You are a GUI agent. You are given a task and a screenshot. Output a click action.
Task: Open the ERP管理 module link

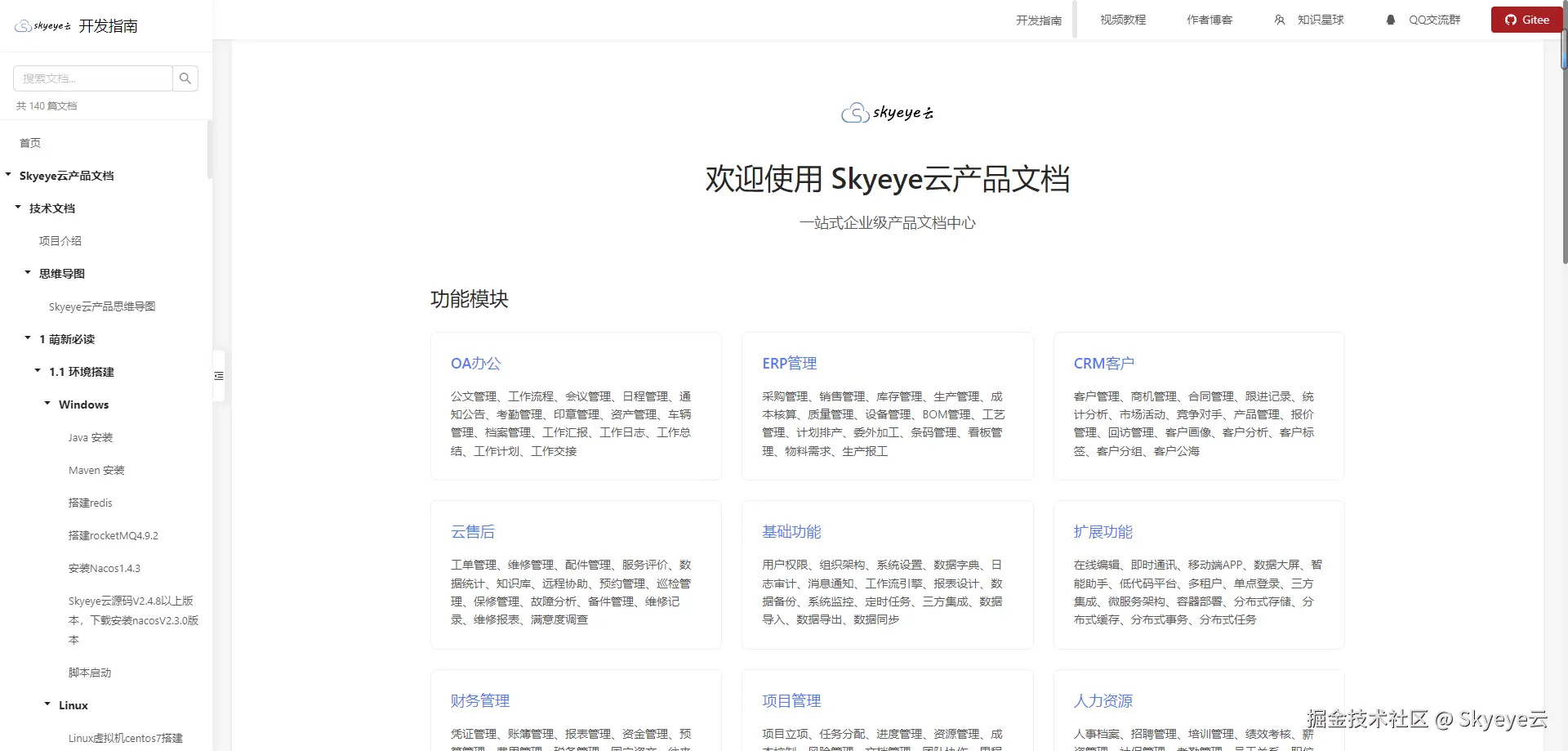click(790, 364)
